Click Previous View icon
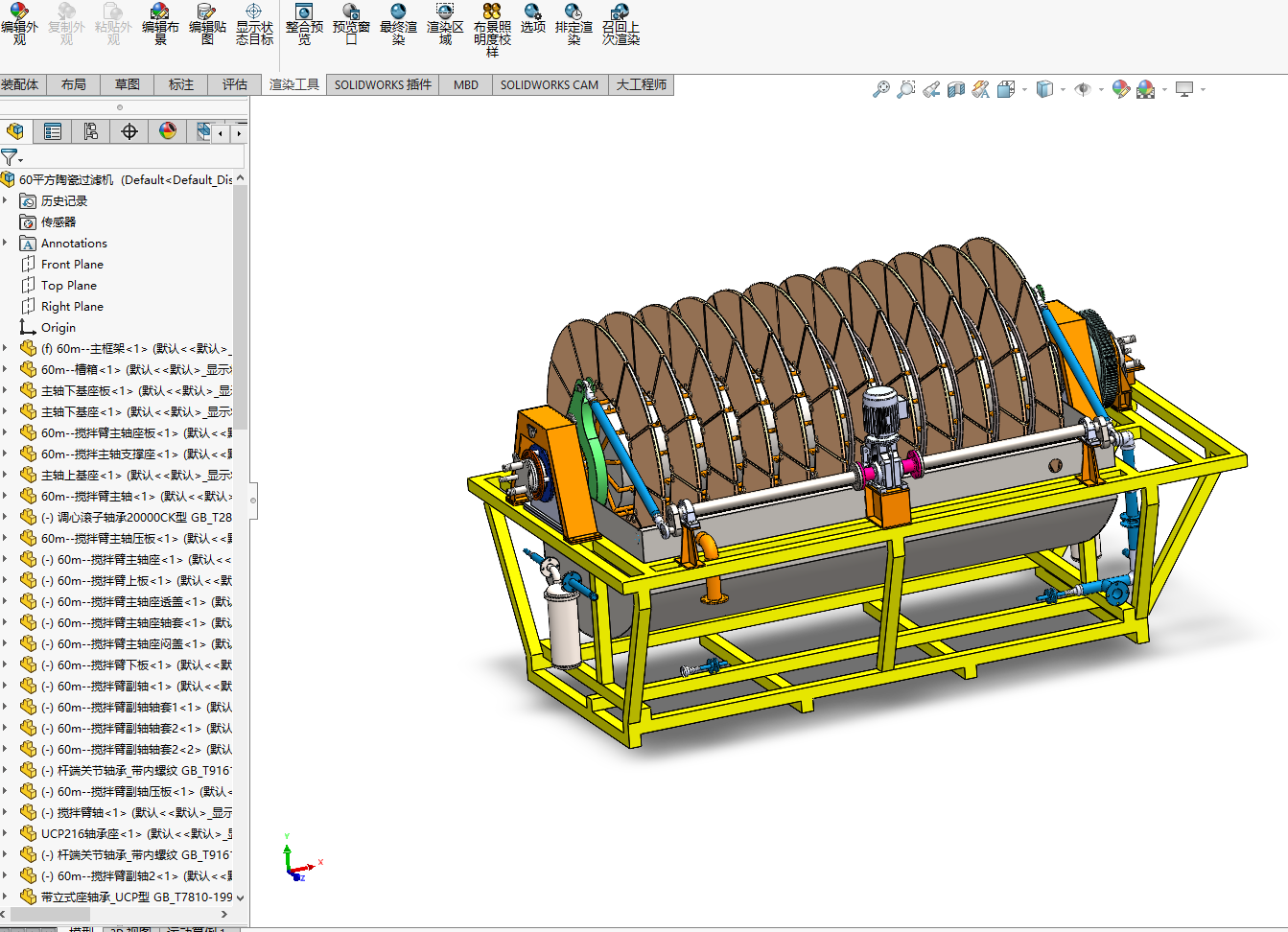 [931, 89]
